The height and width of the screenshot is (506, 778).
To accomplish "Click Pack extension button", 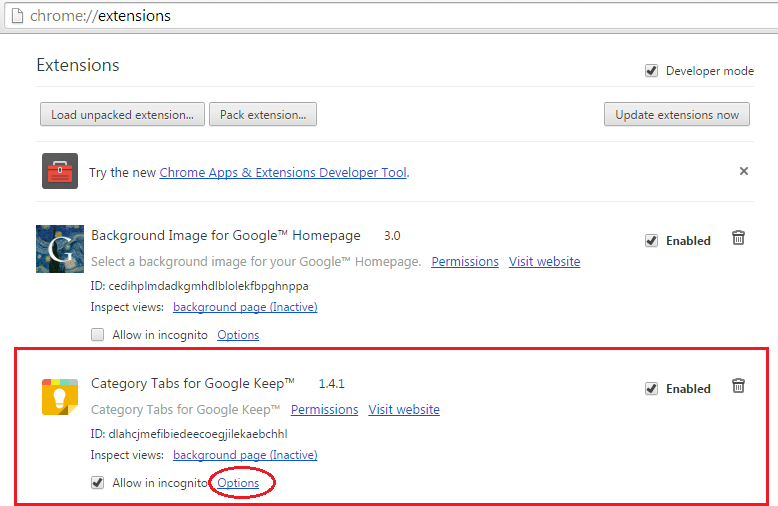I will coord(263,115).
